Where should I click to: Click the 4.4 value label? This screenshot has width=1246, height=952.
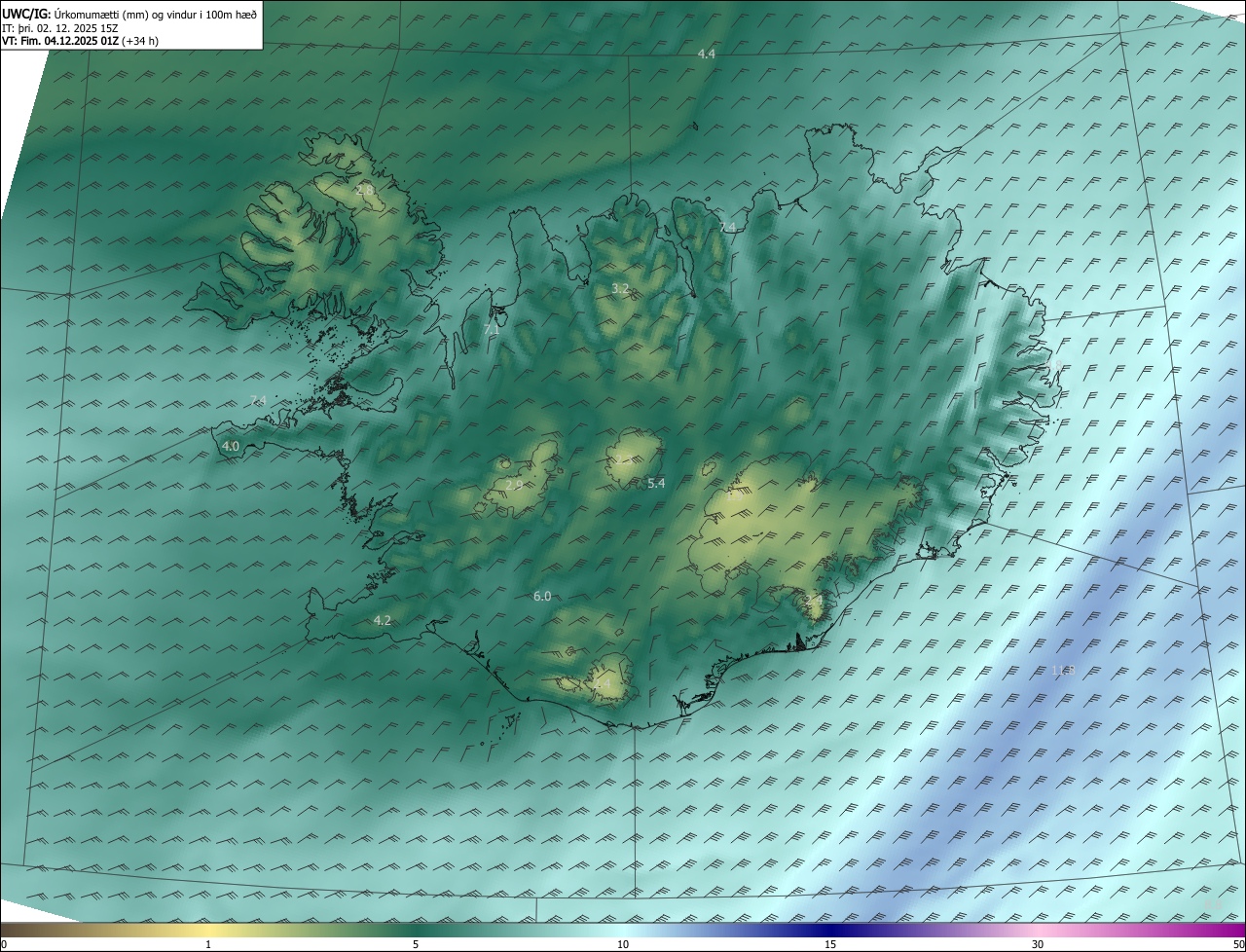707,55
